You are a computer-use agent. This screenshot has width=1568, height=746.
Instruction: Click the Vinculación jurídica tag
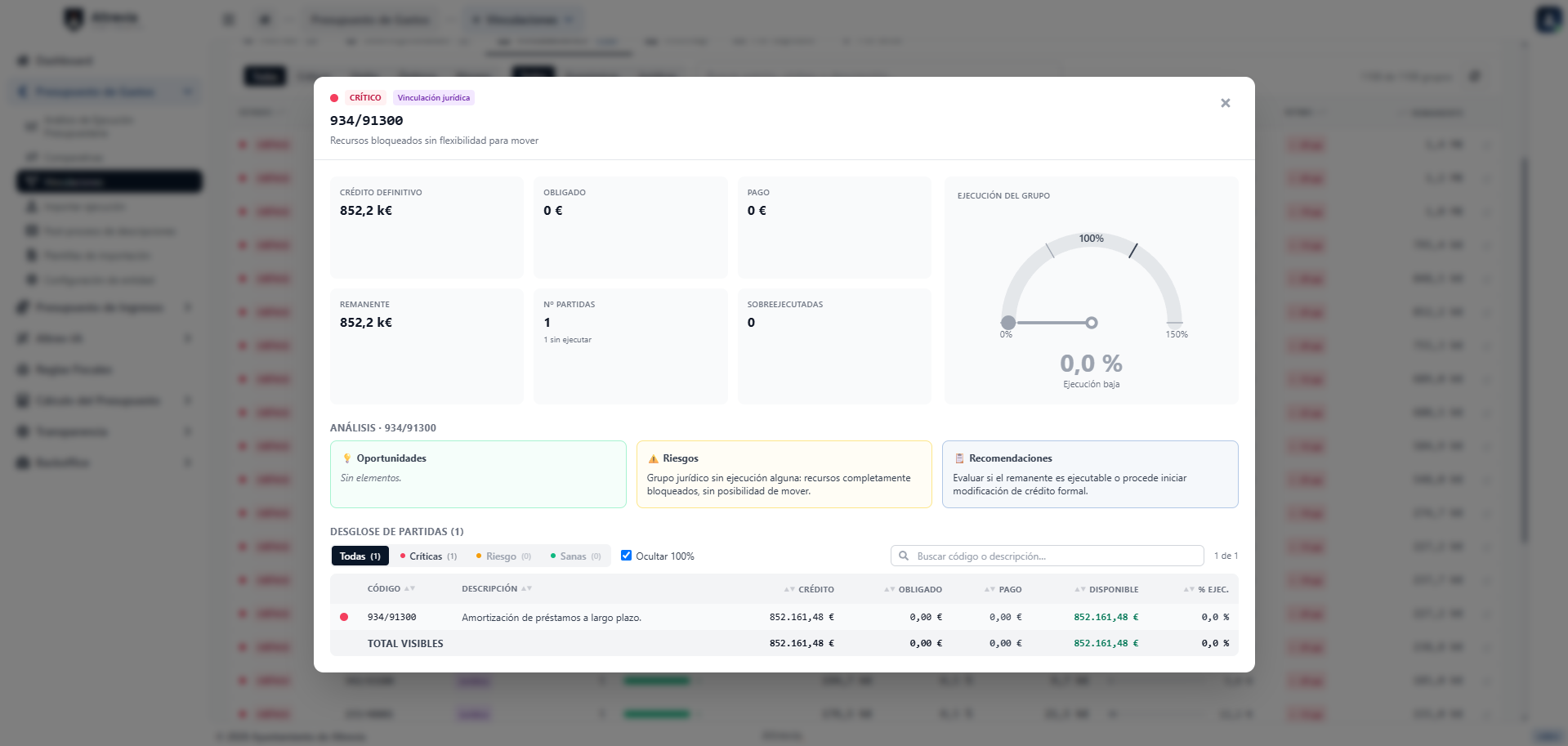tap(434, 98)
